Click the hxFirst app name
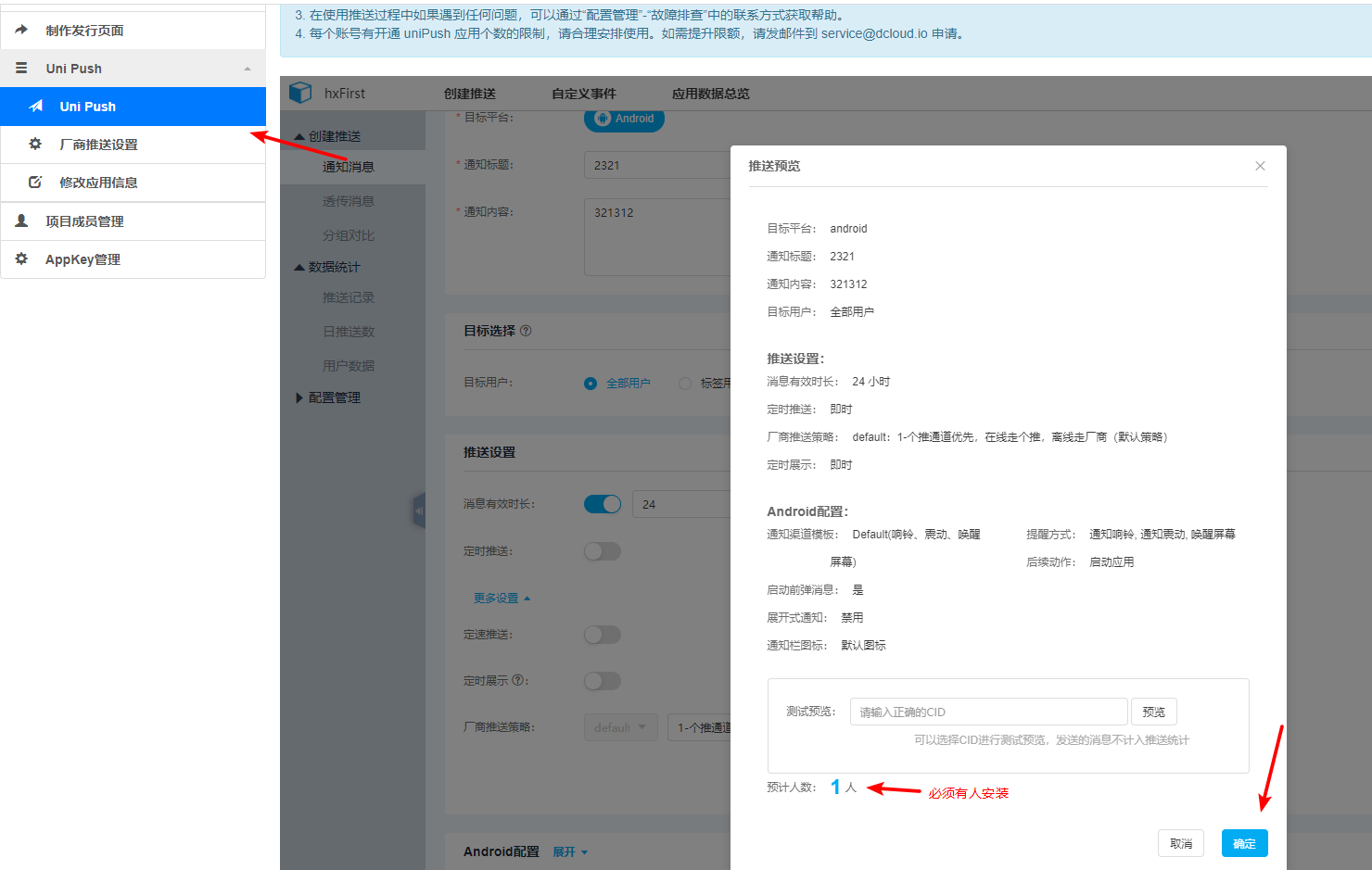Viewport: 1372px width, 870px height. (x=345, y=94)
